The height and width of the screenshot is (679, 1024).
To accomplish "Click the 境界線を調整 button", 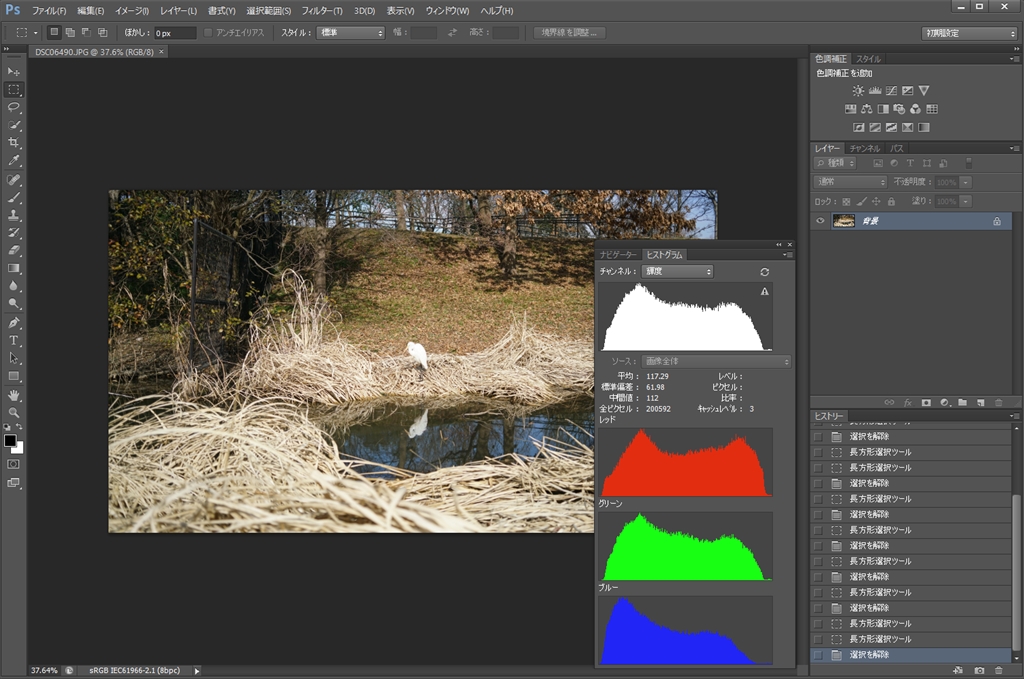I will pyautogui.click(x=570, y=33).
